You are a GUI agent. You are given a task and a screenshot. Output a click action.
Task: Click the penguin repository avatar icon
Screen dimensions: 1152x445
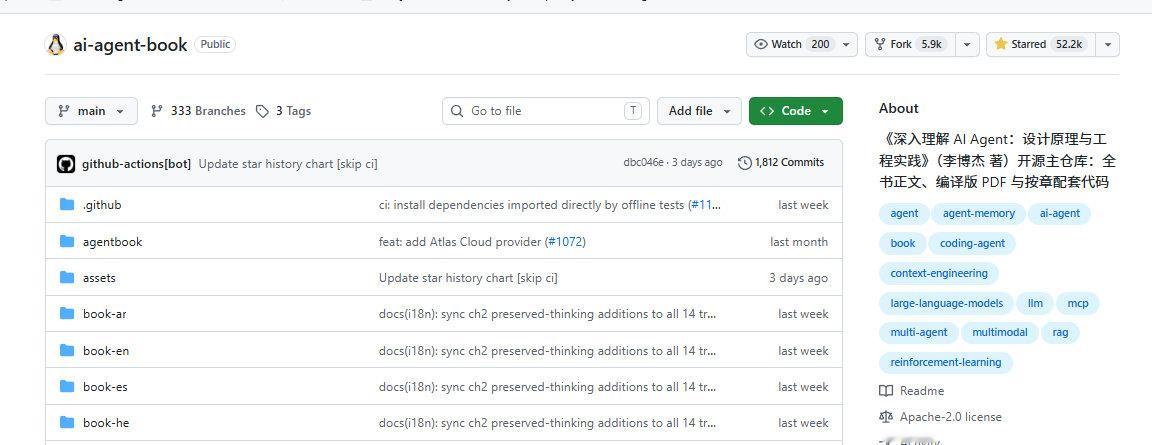pyautogui.click(x=55, y=45)
